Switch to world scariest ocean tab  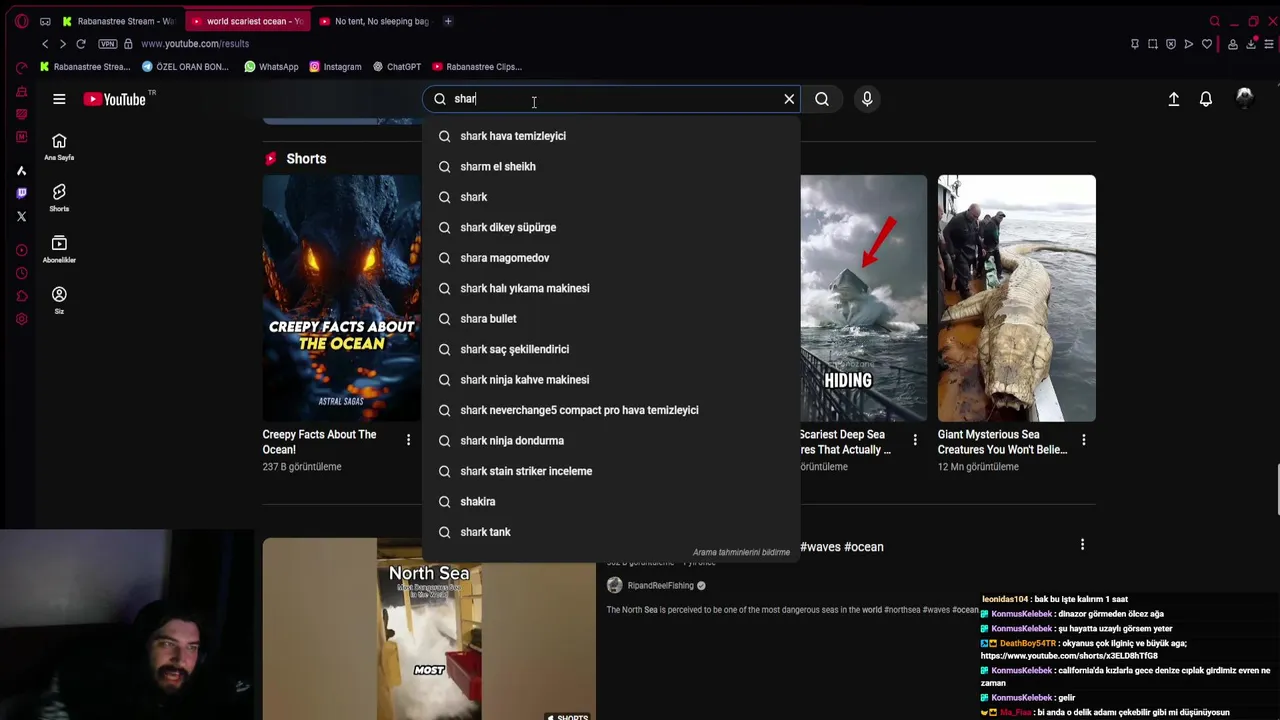pyautogui.click(x=247, y=21)
